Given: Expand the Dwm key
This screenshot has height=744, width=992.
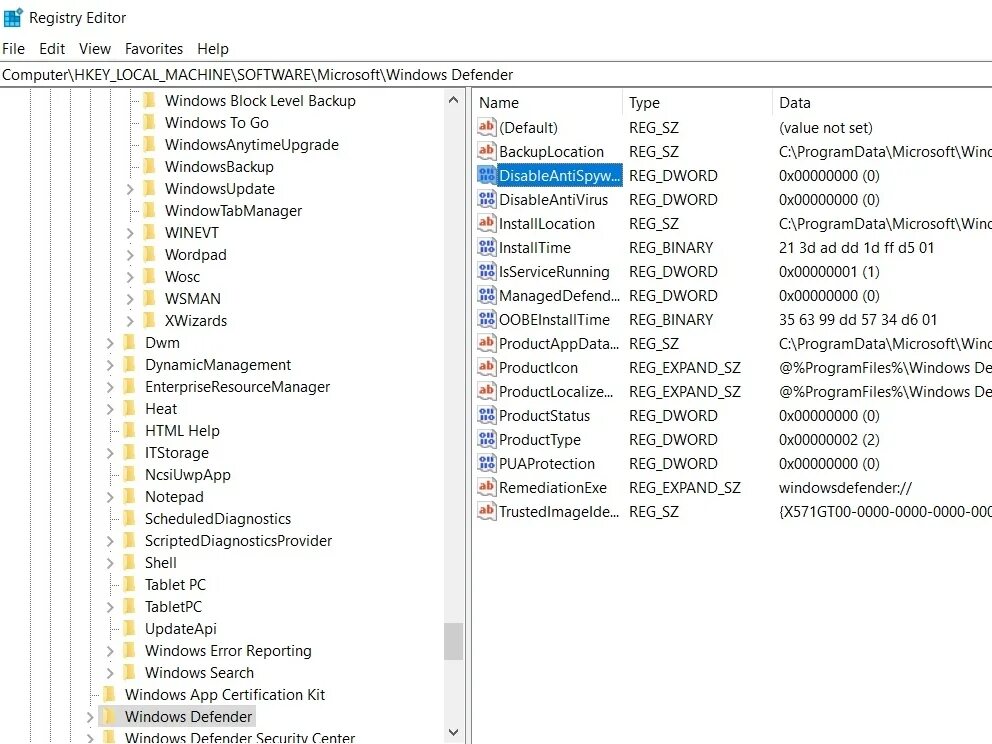Looking at the screenshot, I should click(x=109, y=344).
